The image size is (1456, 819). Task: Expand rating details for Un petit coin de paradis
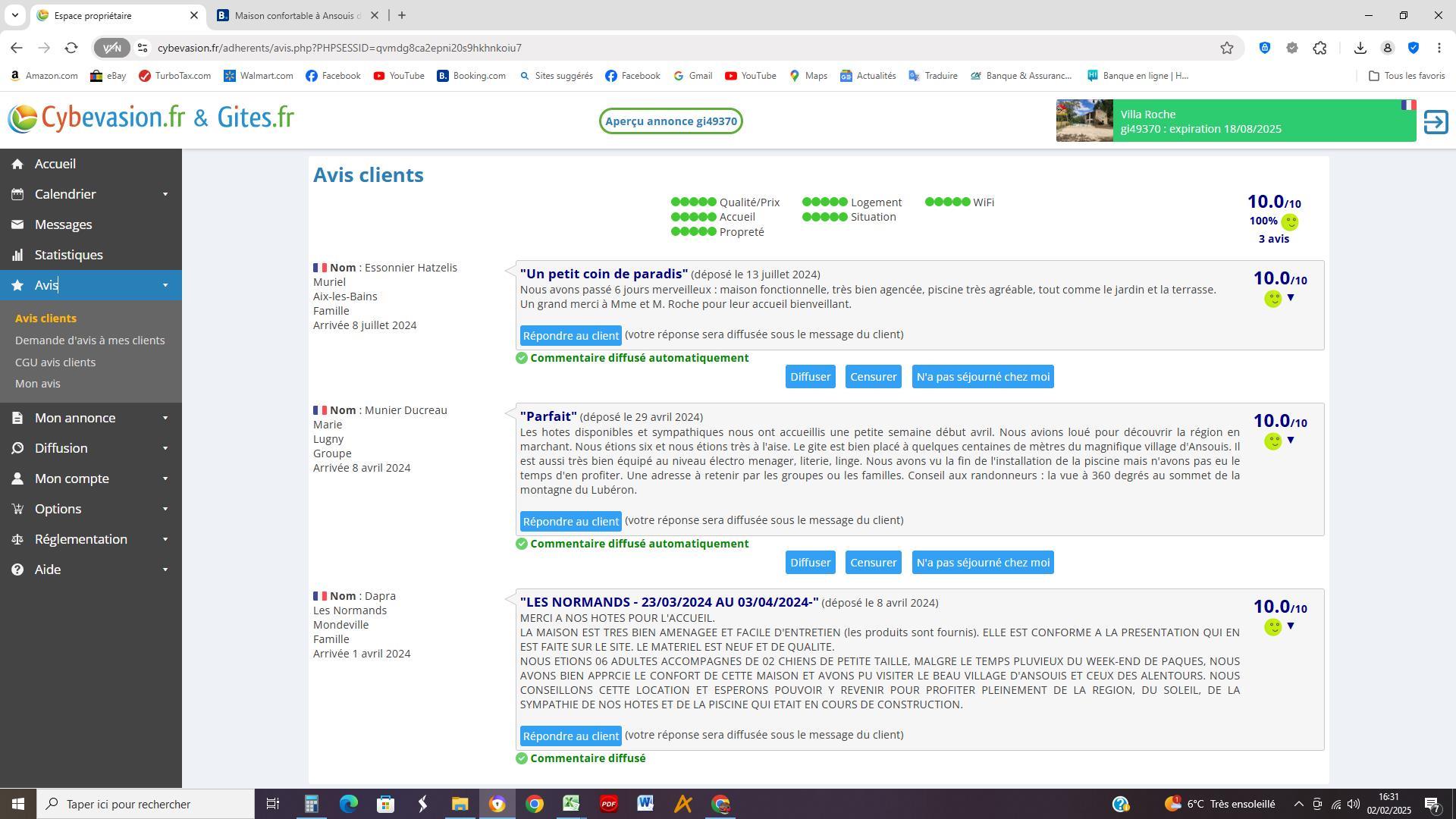click(1290, 297)
